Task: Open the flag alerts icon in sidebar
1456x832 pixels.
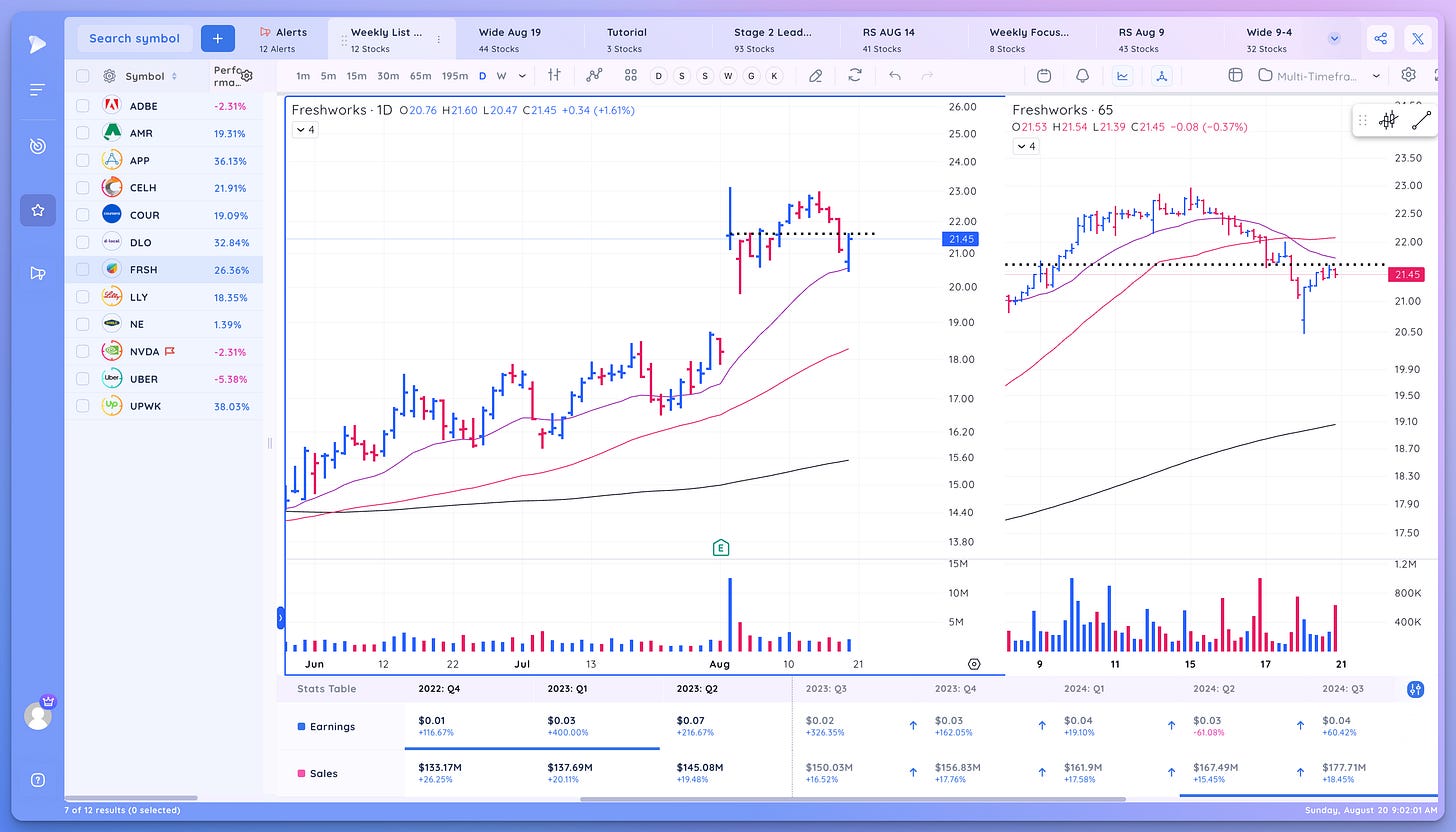Action: coord(38,273)
